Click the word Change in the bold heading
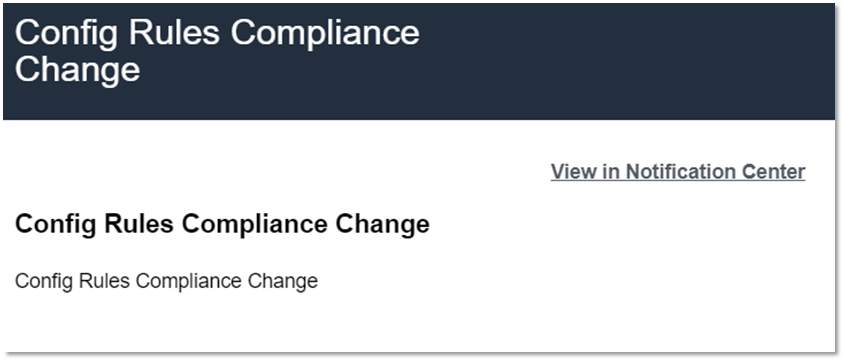 tap(383, 225)
